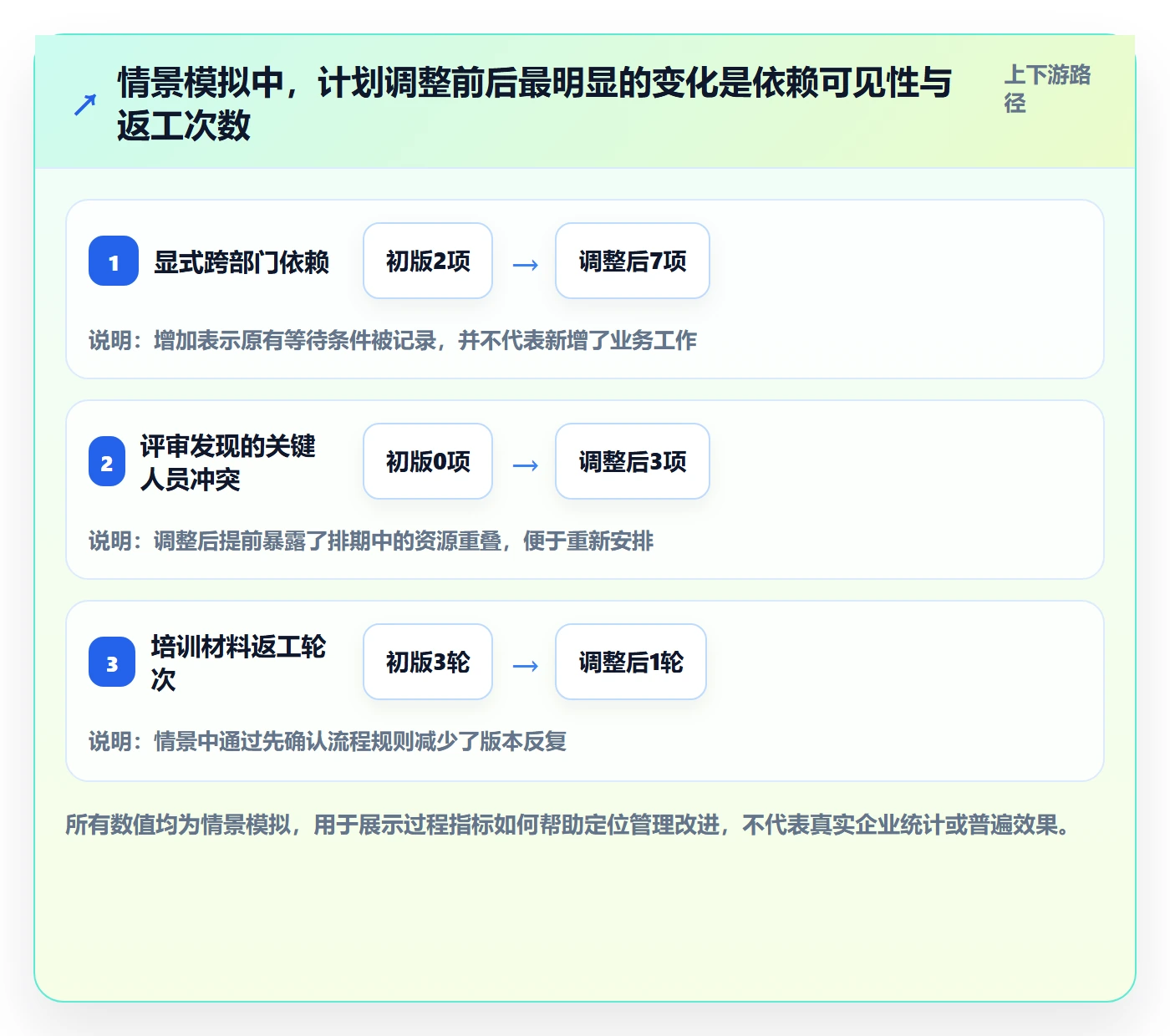Click the 显式跨部门依赖 row label

pos(242,262)
